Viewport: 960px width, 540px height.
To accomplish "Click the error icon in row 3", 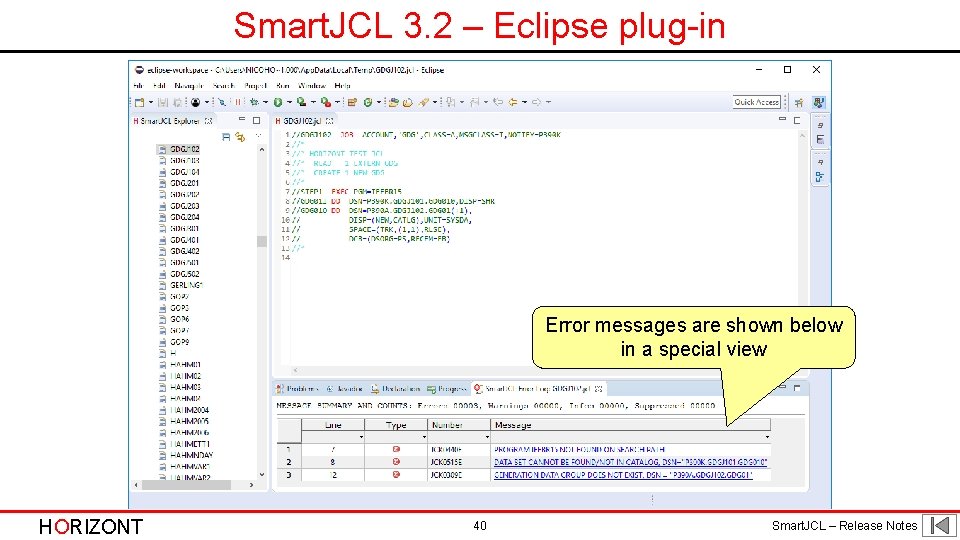I will [x=396, y=474].
